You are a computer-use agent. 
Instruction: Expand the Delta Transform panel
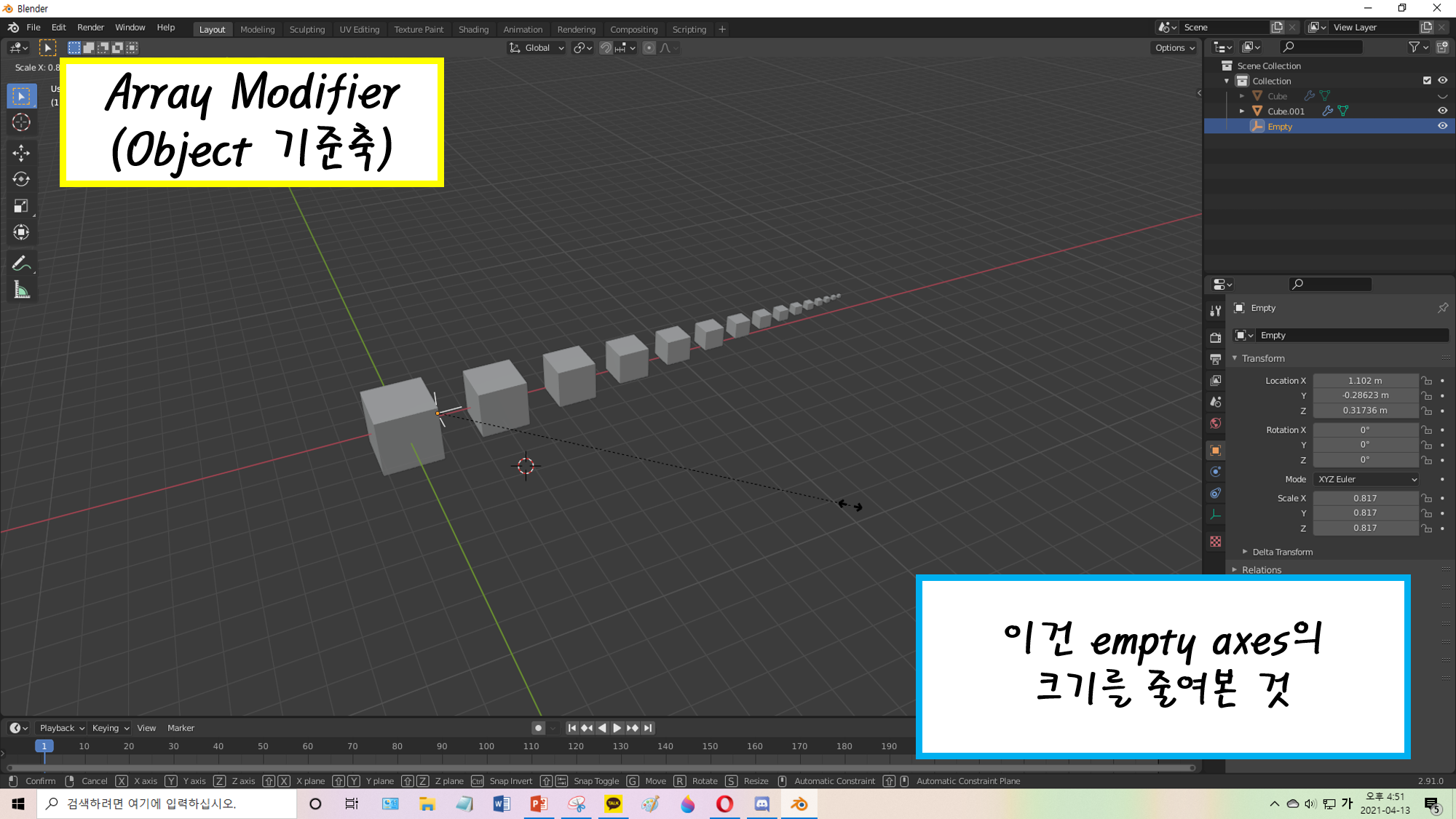pos(1281,552)
